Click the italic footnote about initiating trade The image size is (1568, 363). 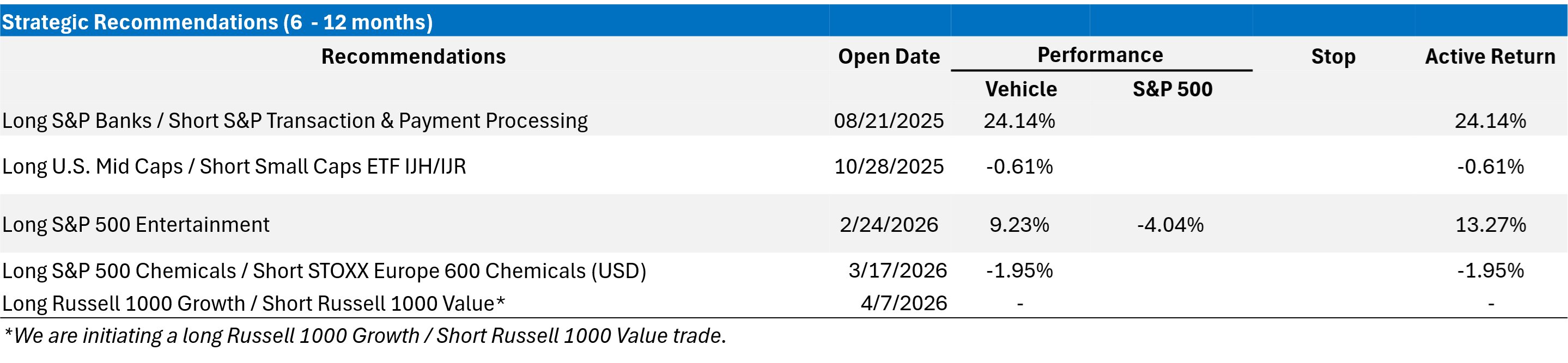[365, 336]
